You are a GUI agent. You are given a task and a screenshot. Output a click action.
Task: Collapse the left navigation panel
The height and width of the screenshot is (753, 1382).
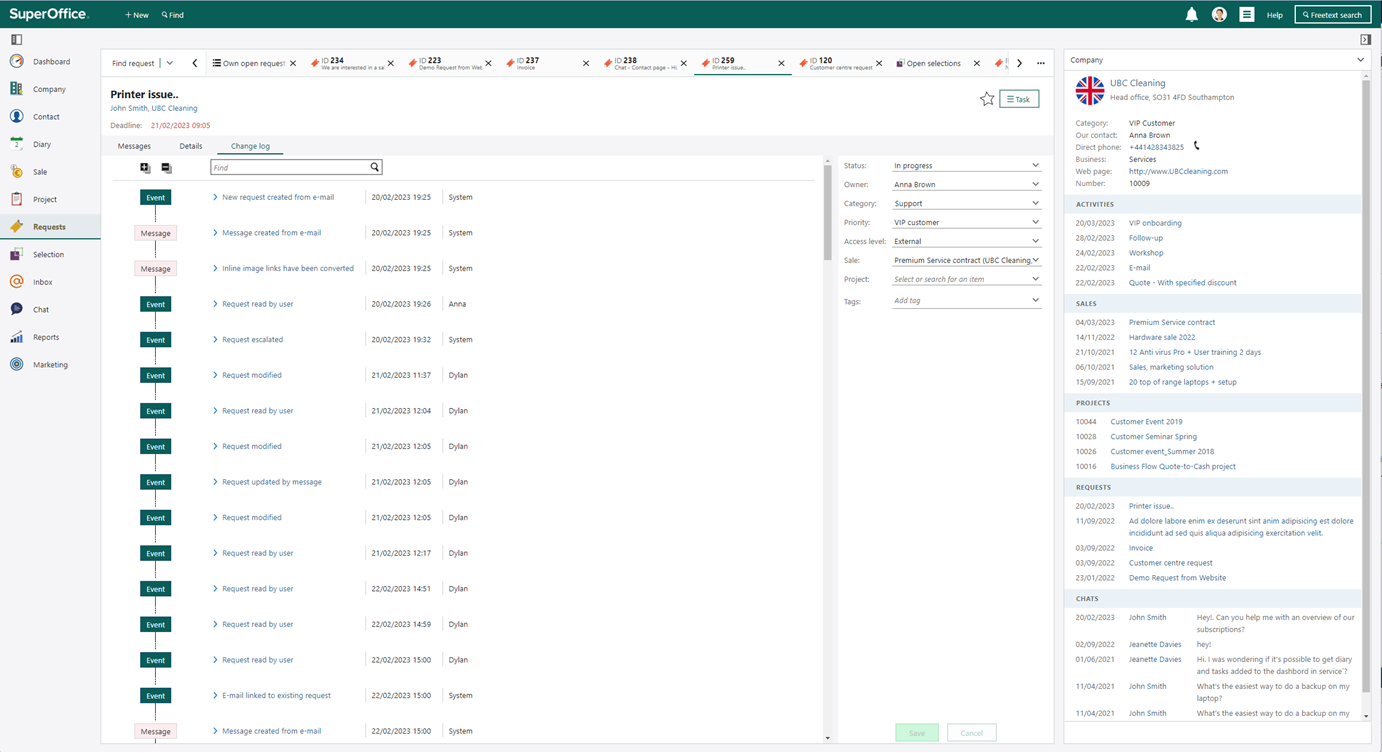point(16,40)
